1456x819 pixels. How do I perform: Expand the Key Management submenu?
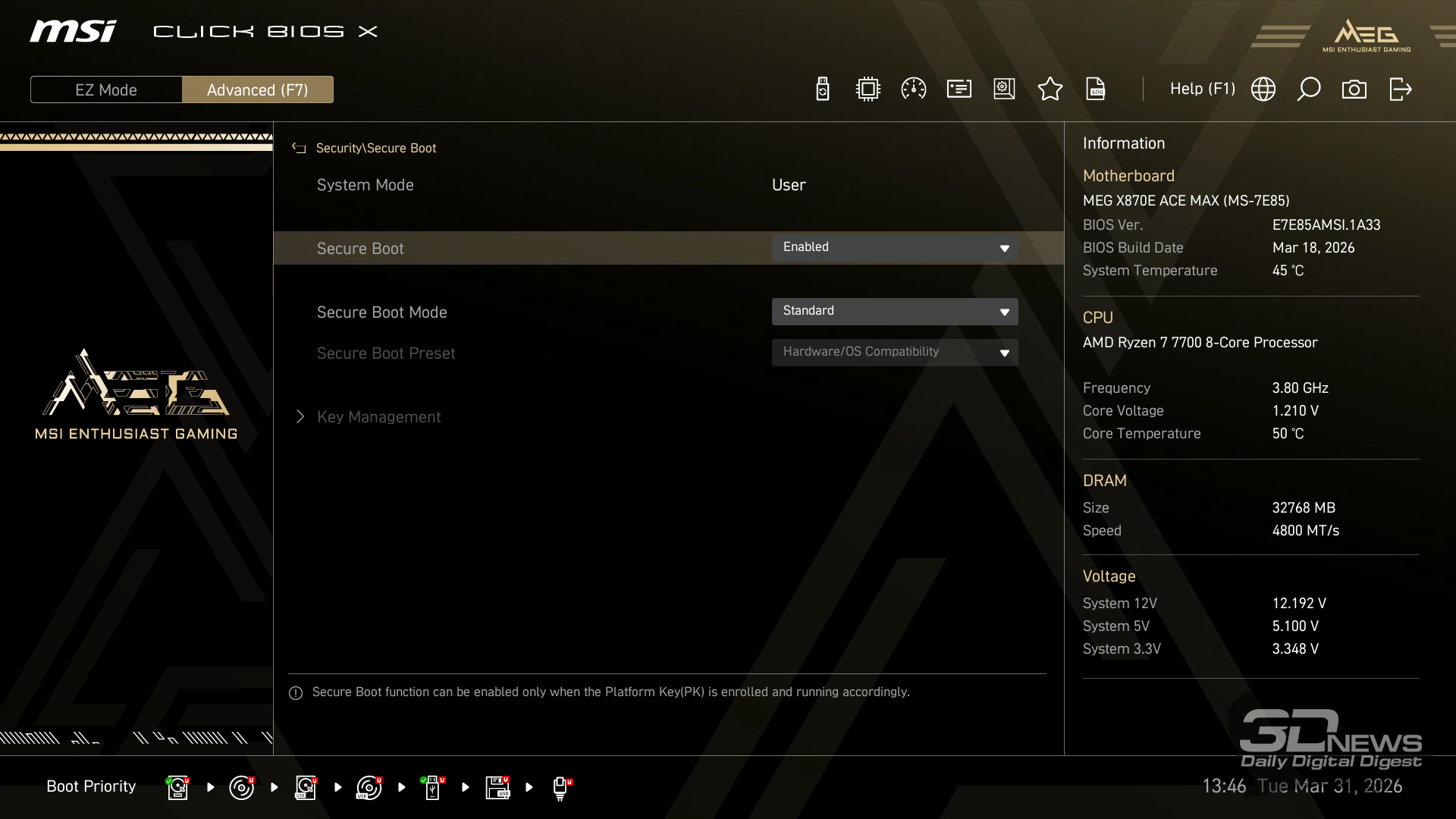tap(378, 417)
